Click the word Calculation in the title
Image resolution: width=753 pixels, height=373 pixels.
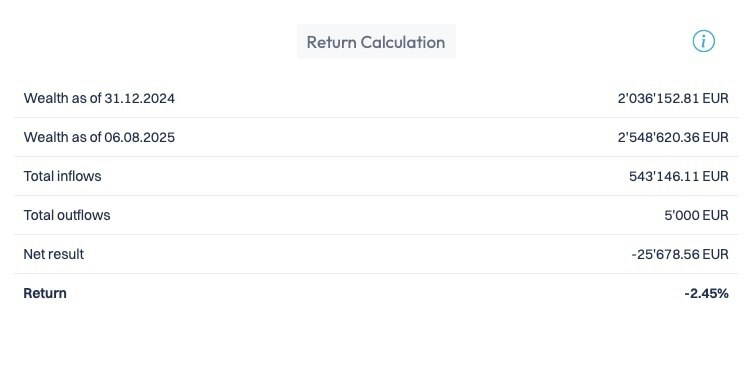click(403, 42)
